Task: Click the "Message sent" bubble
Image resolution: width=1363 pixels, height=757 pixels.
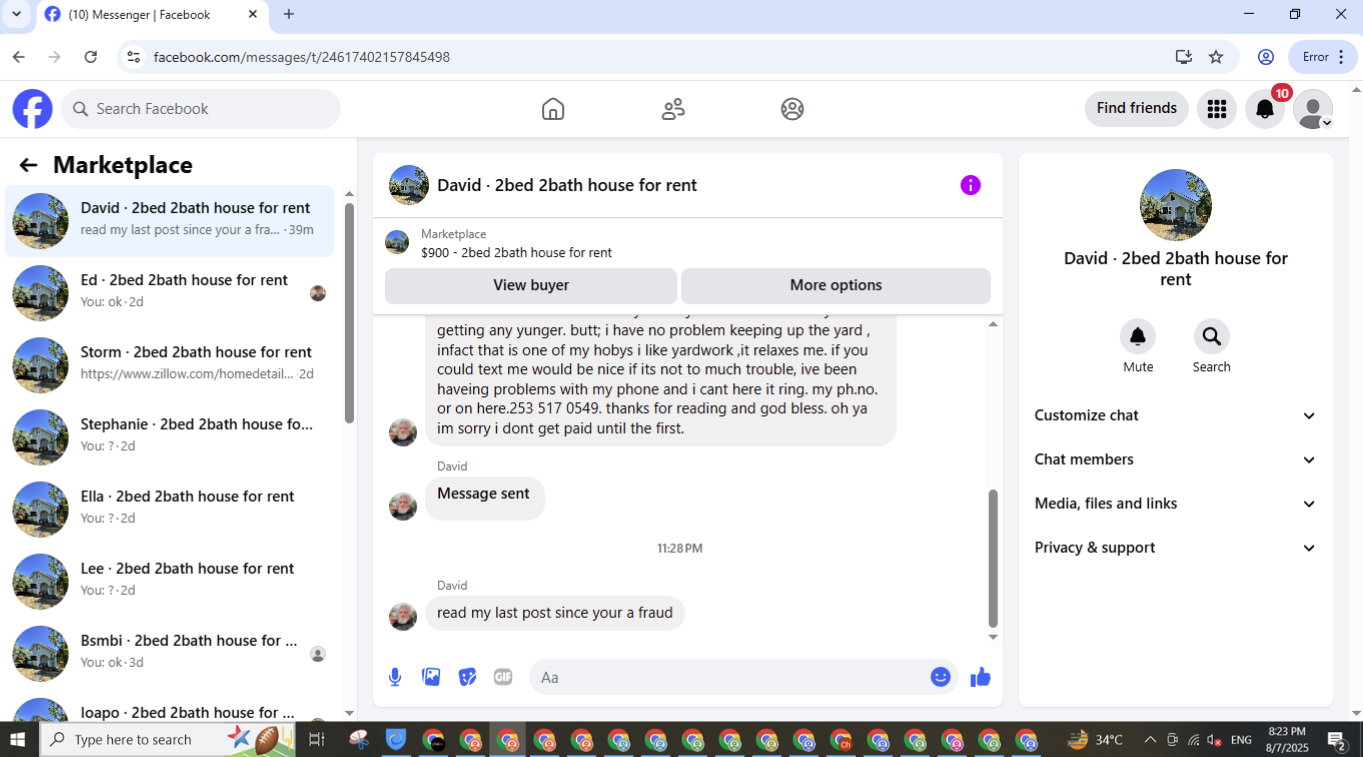Action: tap(485, 497)
